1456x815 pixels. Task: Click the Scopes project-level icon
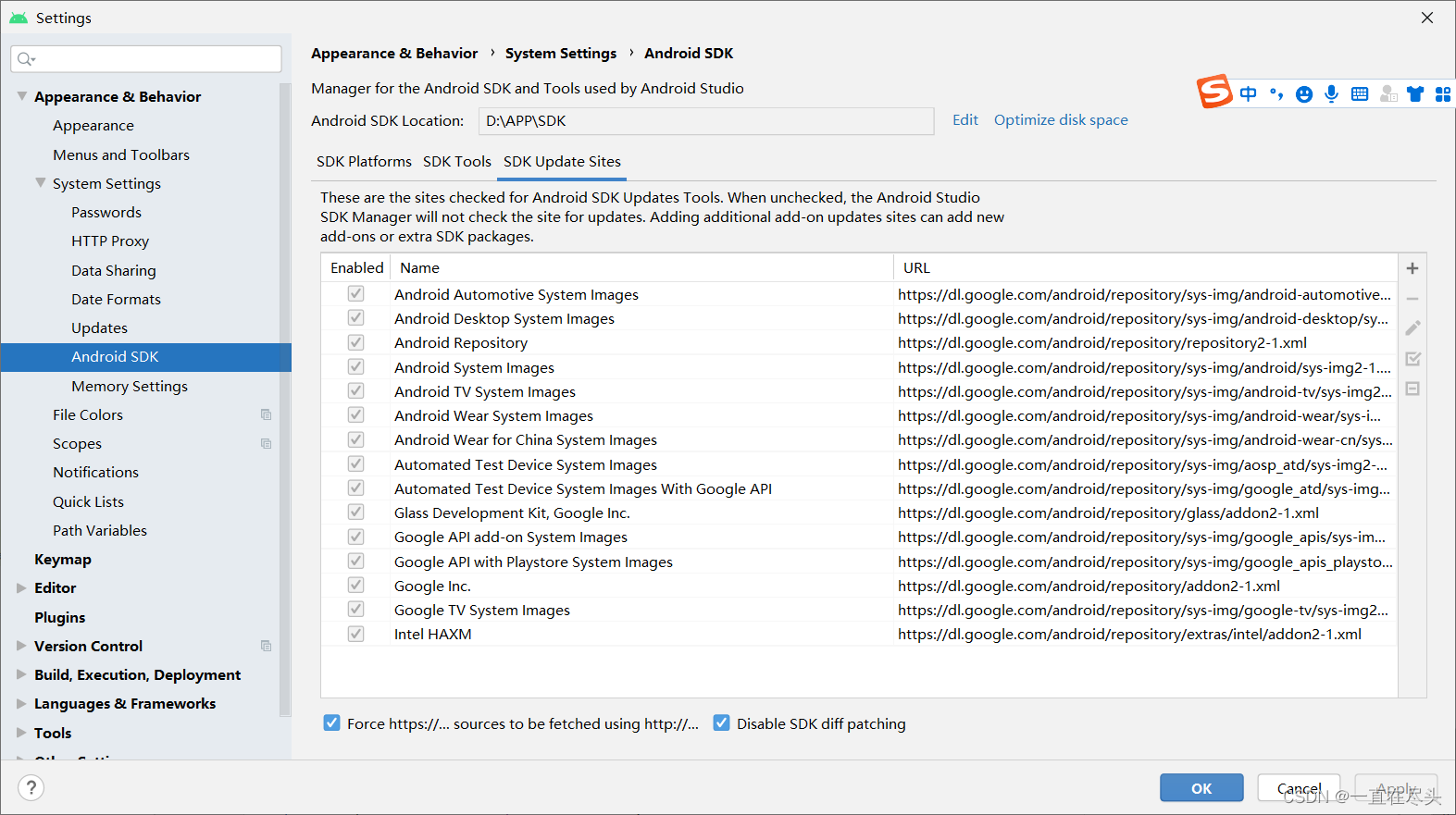tap(267, 443)
